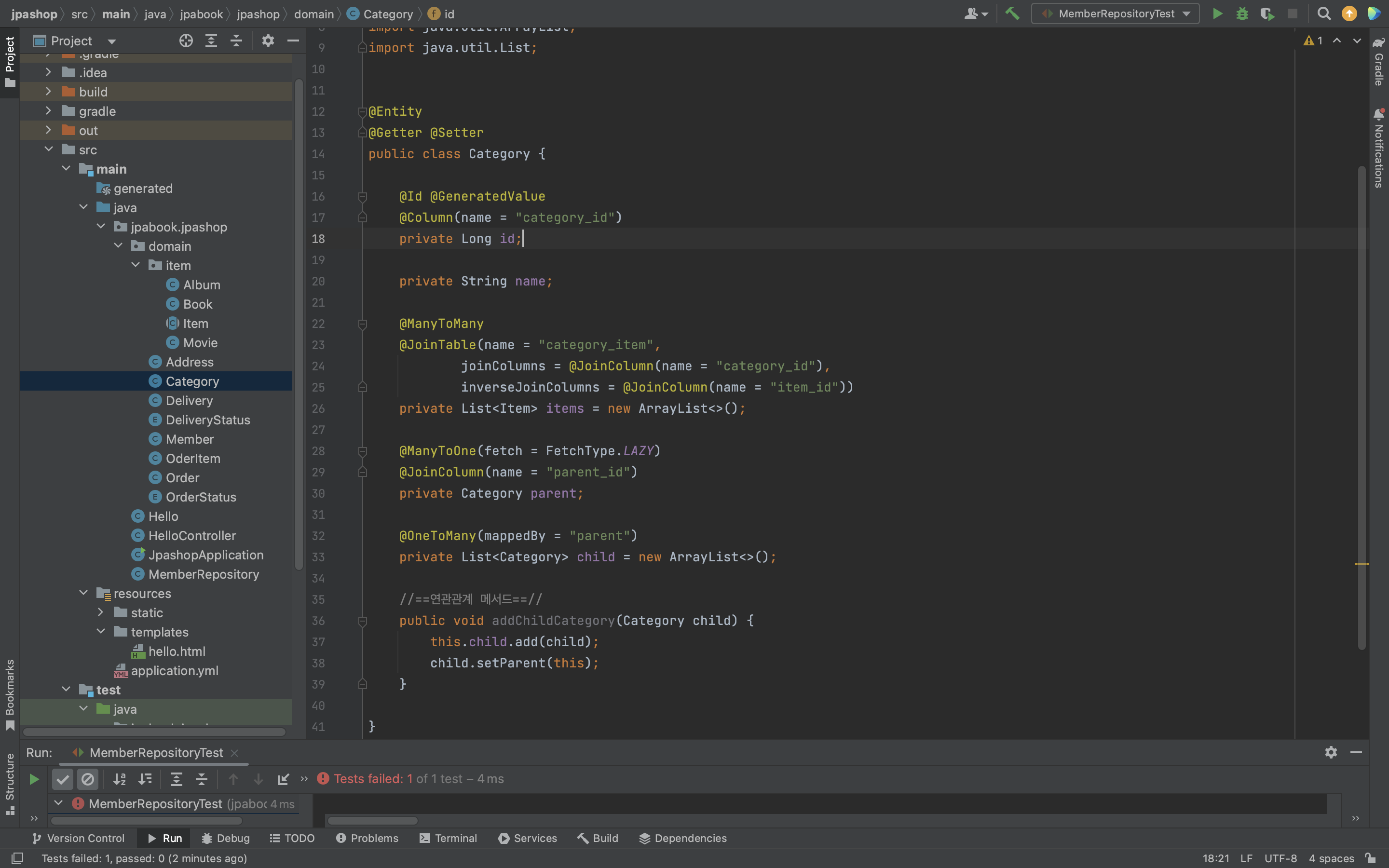Start debugging with the bug icon

pos(1242,14)
